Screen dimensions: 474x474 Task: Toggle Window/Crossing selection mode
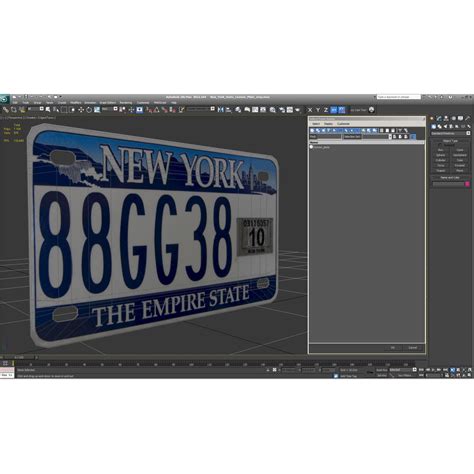(72, 109)
